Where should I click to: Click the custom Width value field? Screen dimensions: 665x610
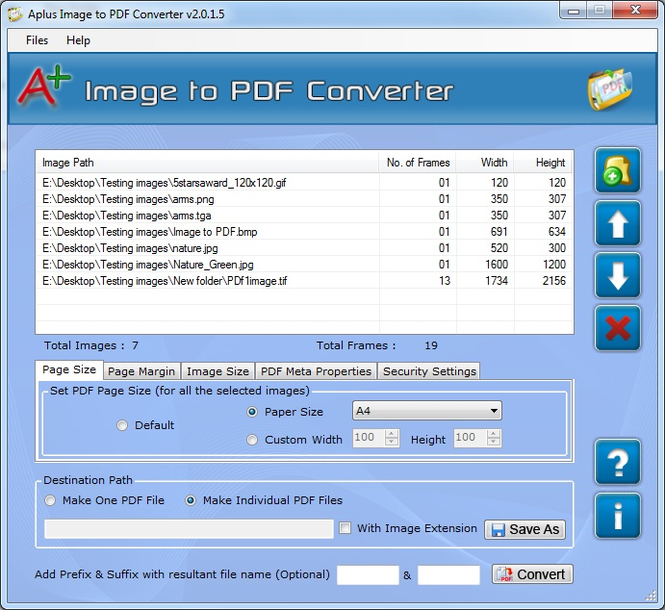point(369,438)
